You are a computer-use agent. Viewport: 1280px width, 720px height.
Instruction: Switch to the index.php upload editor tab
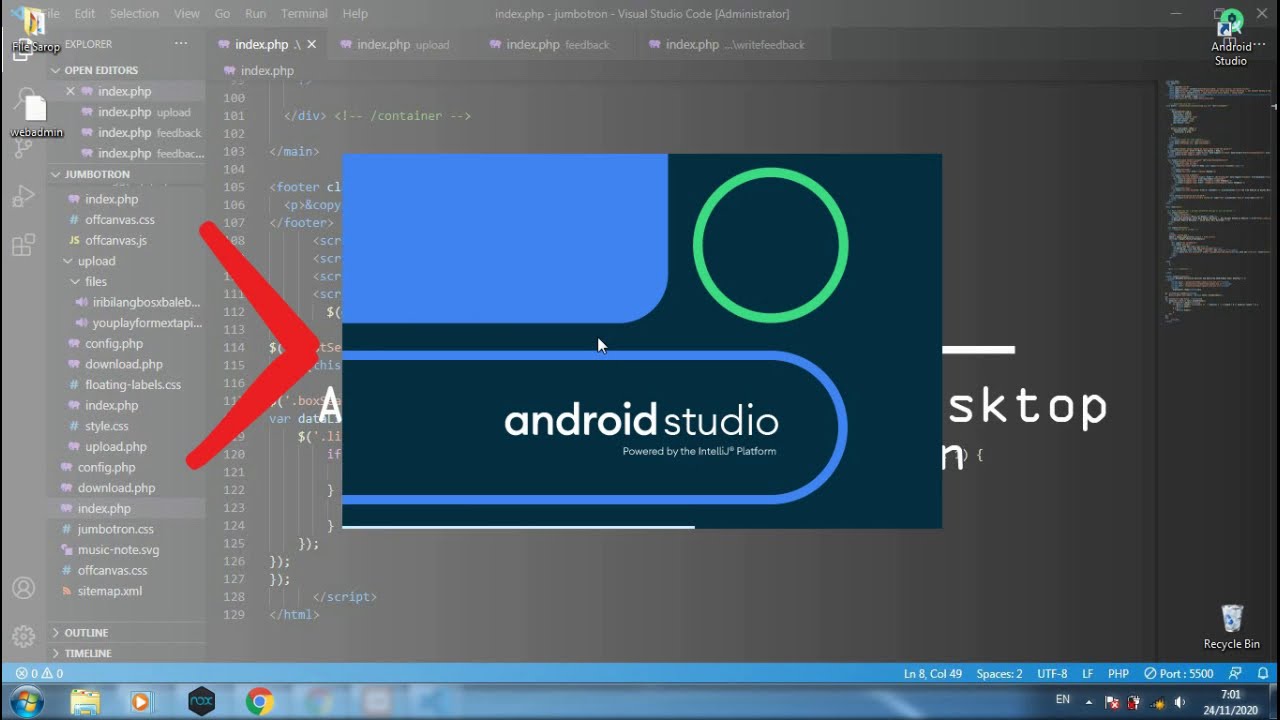(401, 45)
